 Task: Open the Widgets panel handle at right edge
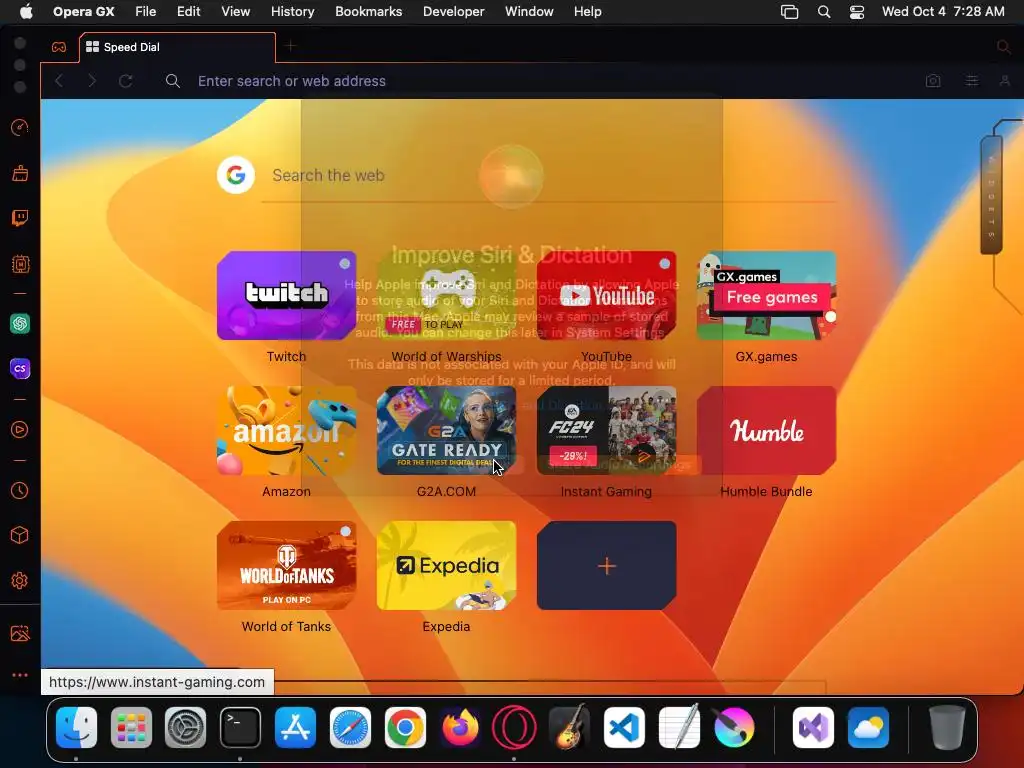pyautogui.click(x=991, y=196)
